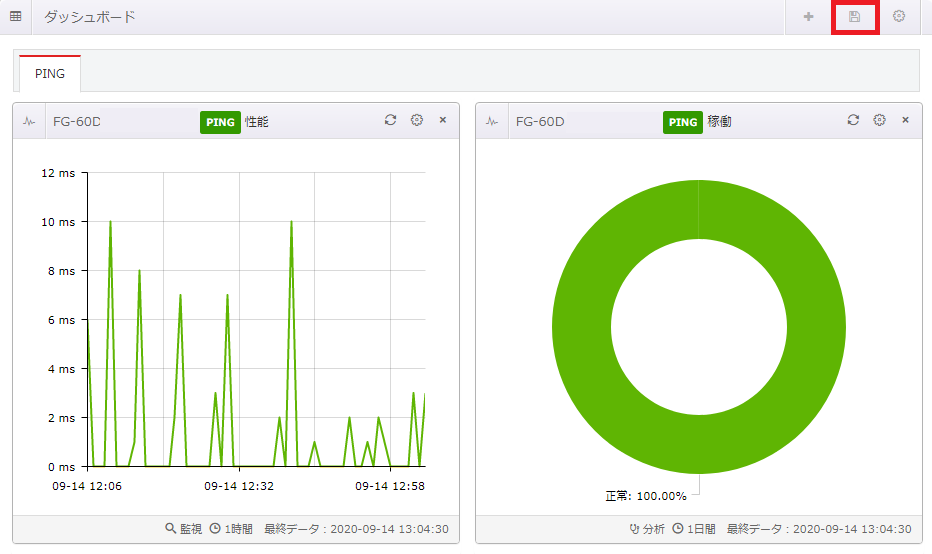The image size is (932, 554).
Task: Open settings gear of PING 性能 widget
Action: 417,120
